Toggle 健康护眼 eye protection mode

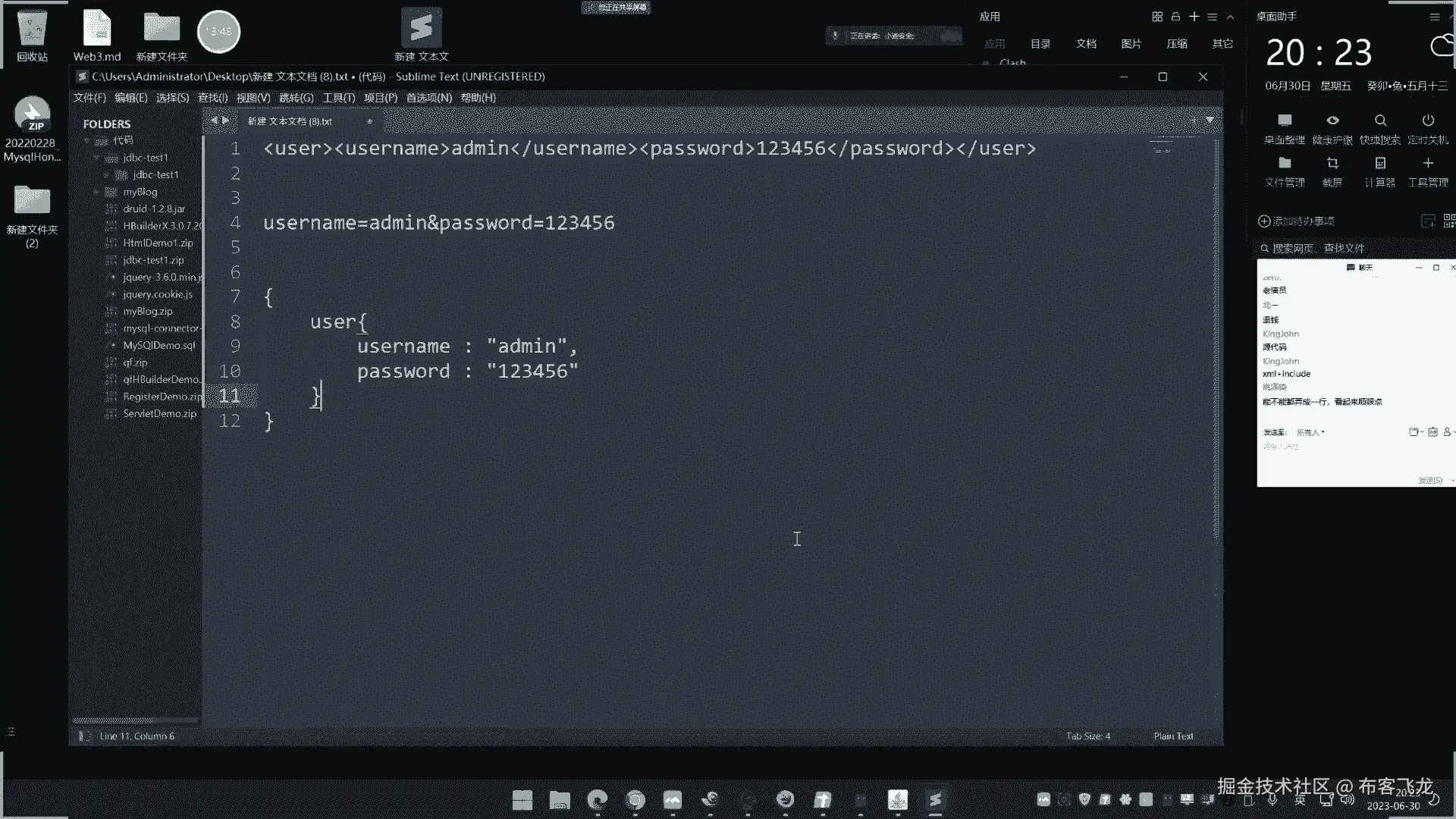point(1332,121)
